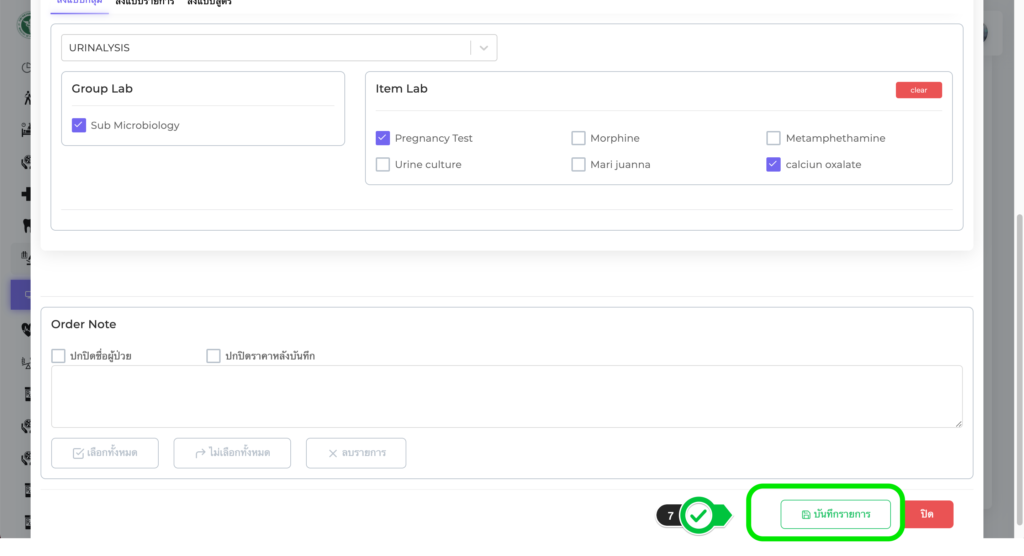Click the บันทึกรายการ save button

[x=835, y=514]
